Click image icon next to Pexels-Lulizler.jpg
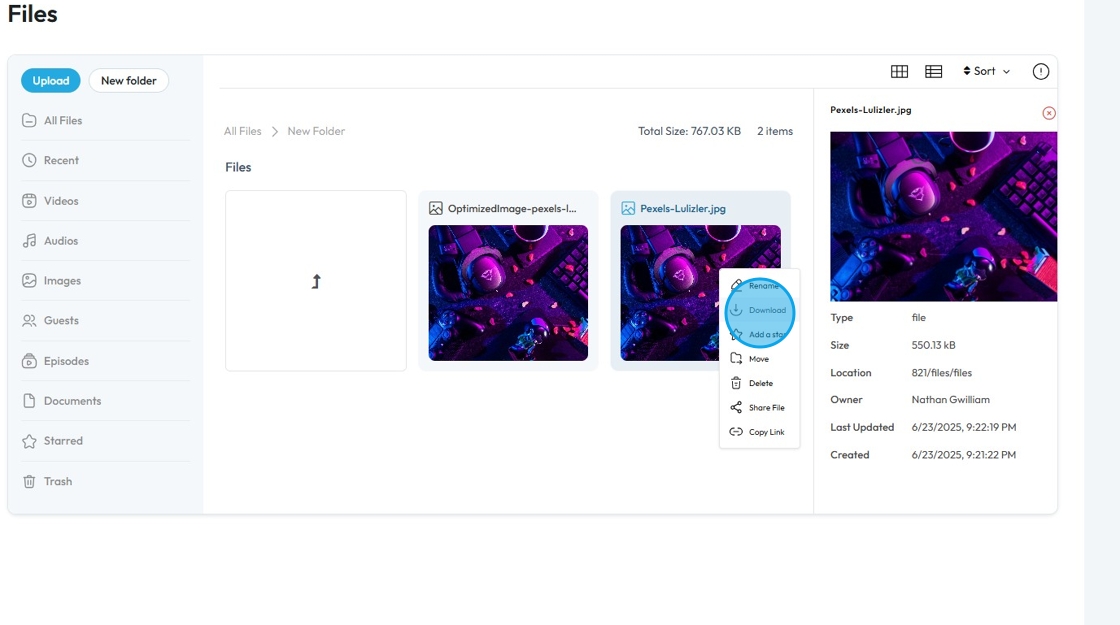 click(628, 209)
